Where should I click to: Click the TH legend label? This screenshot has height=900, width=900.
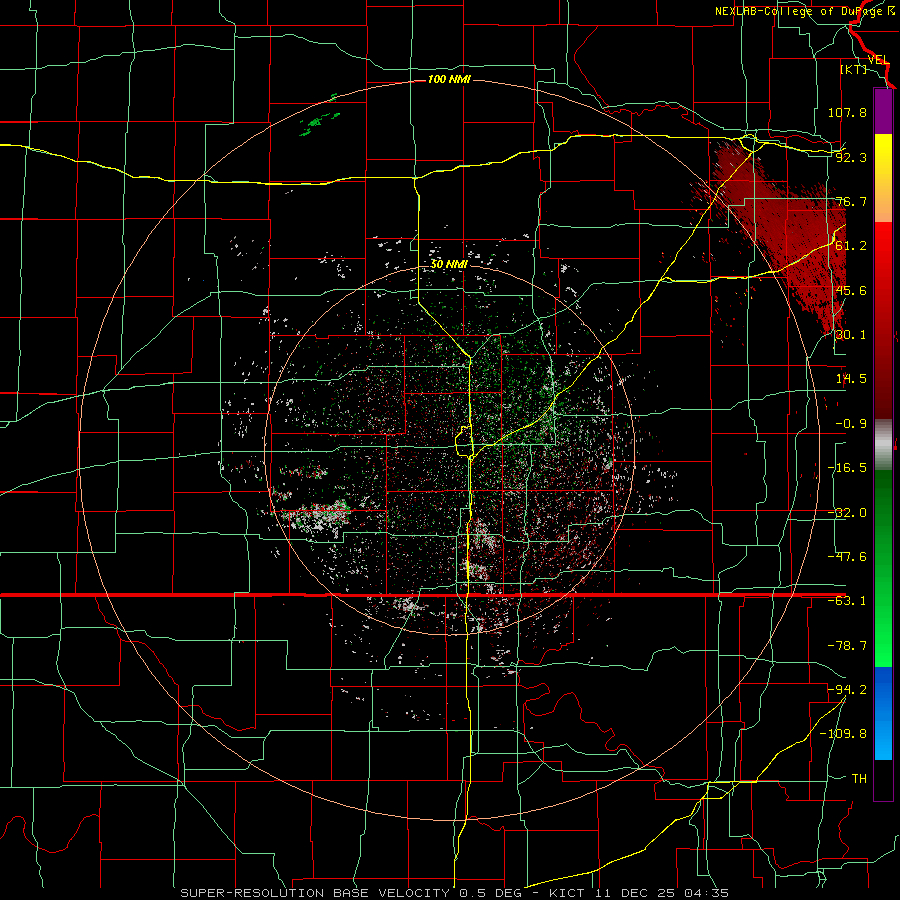pos(859,778)
